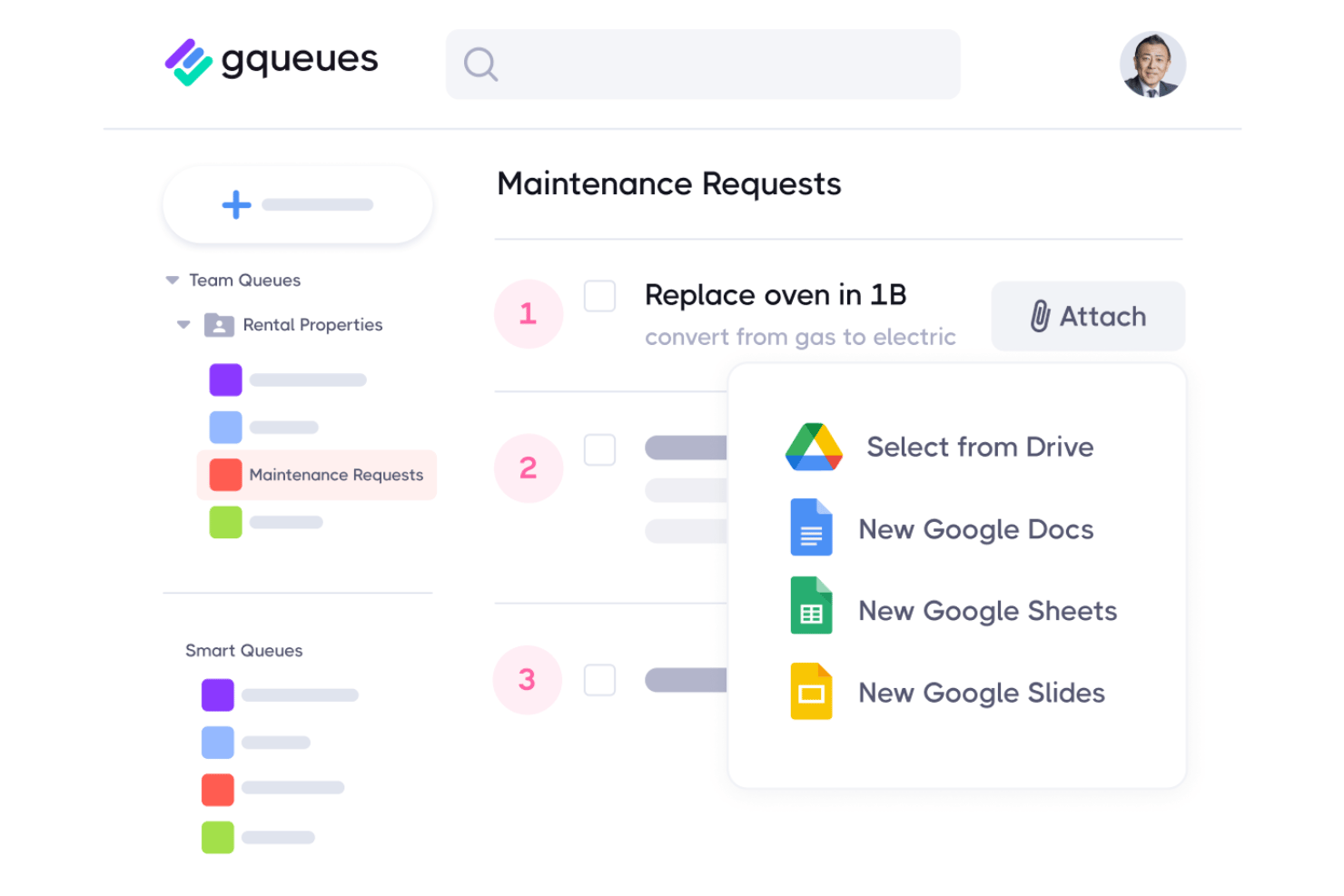Screen dimensions: 1344x896
Task: Click the purple swatch under Smart Queues
Action: click(218, 695)
